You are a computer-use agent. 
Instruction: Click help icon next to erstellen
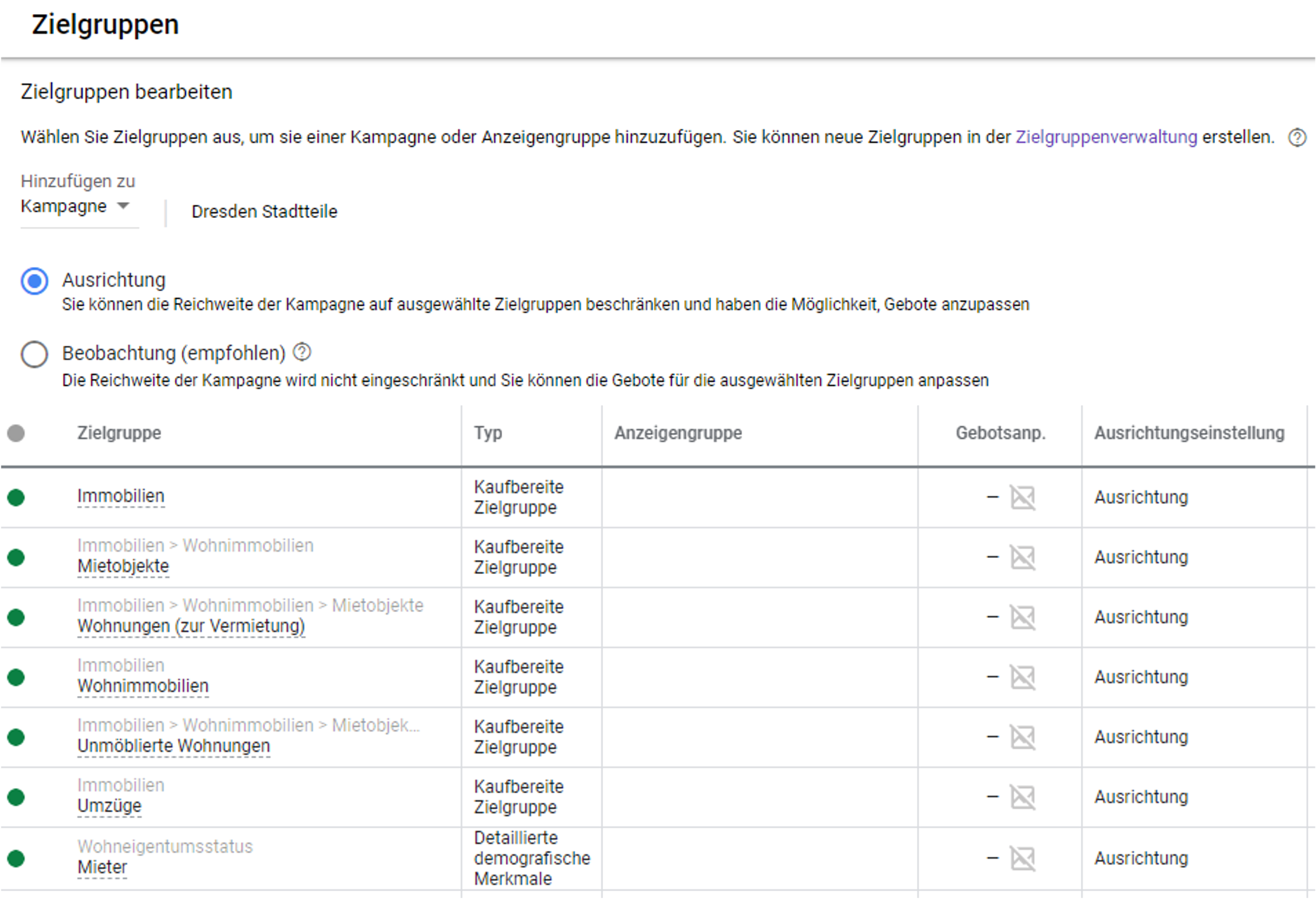click(x=1297, y=137)
